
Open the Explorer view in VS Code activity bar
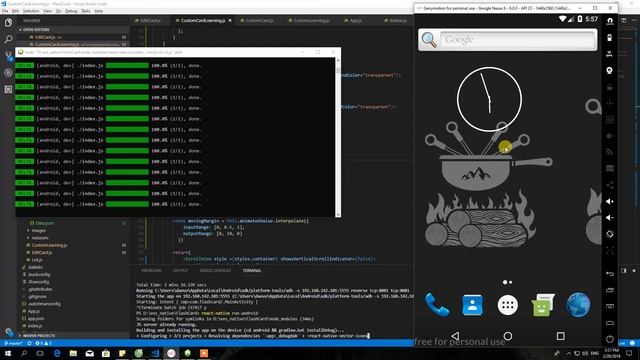(x=8, y=22)
